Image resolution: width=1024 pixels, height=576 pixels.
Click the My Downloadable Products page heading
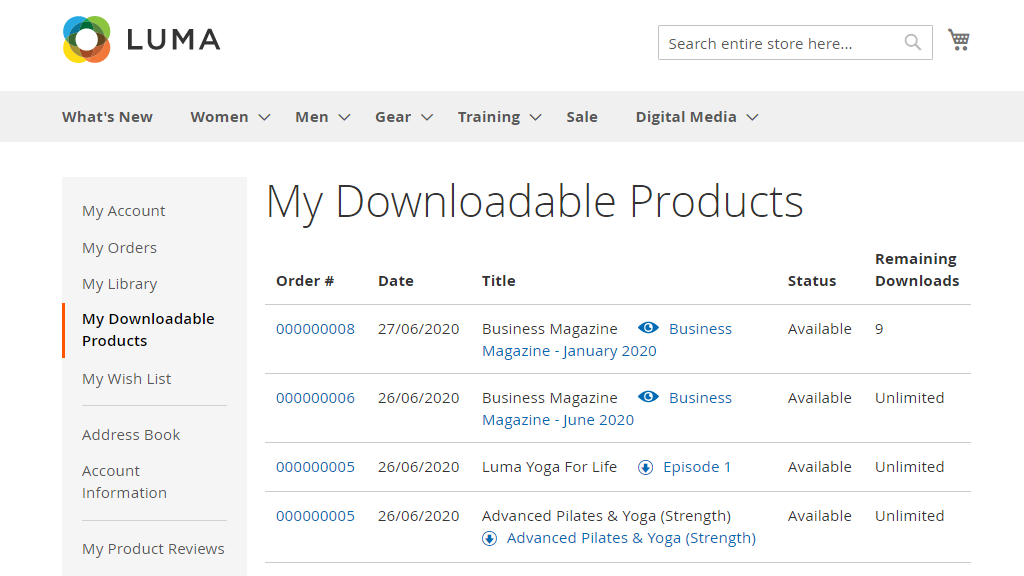[x=534, y=202]
